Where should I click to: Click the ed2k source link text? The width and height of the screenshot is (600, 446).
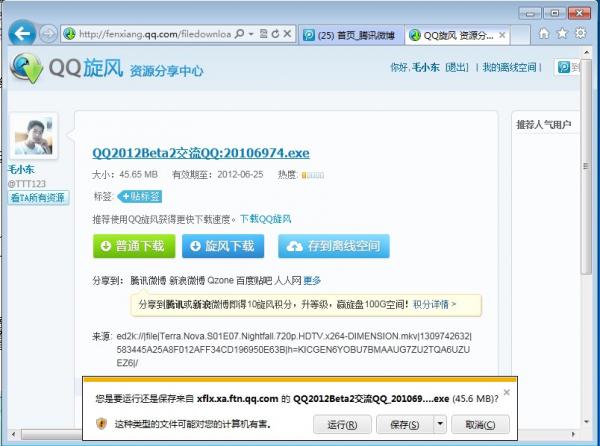pyautogui.click(x=294, y=350)
